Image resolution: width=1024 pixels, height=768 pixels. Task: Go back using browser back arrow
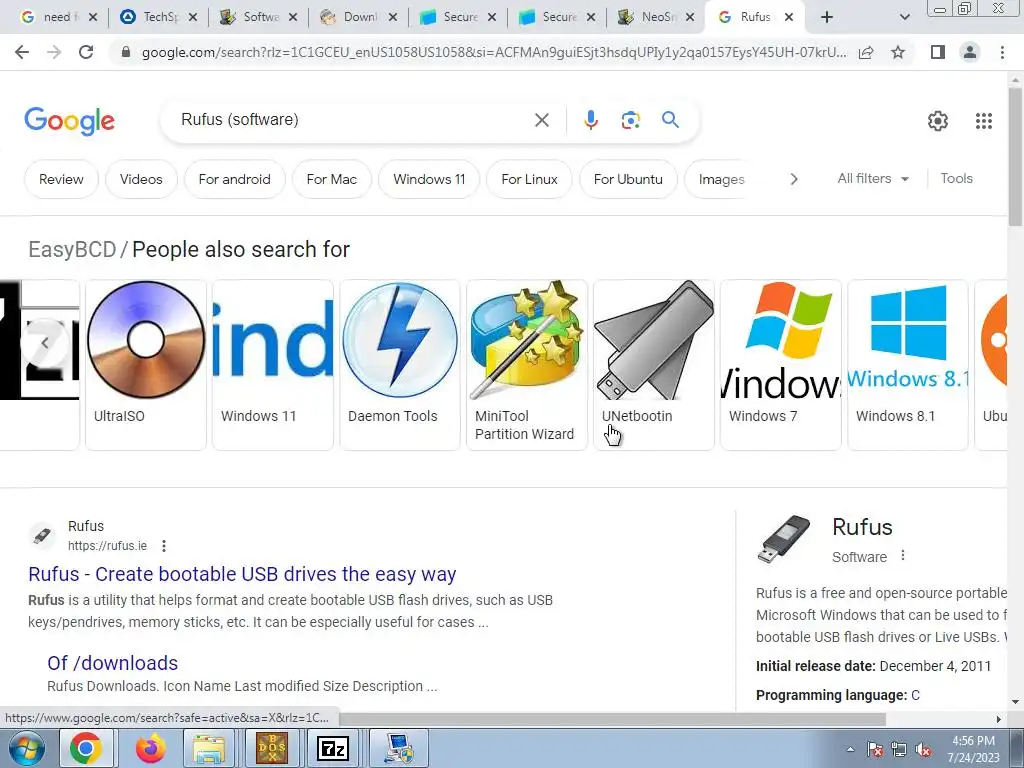click(22, 52)
